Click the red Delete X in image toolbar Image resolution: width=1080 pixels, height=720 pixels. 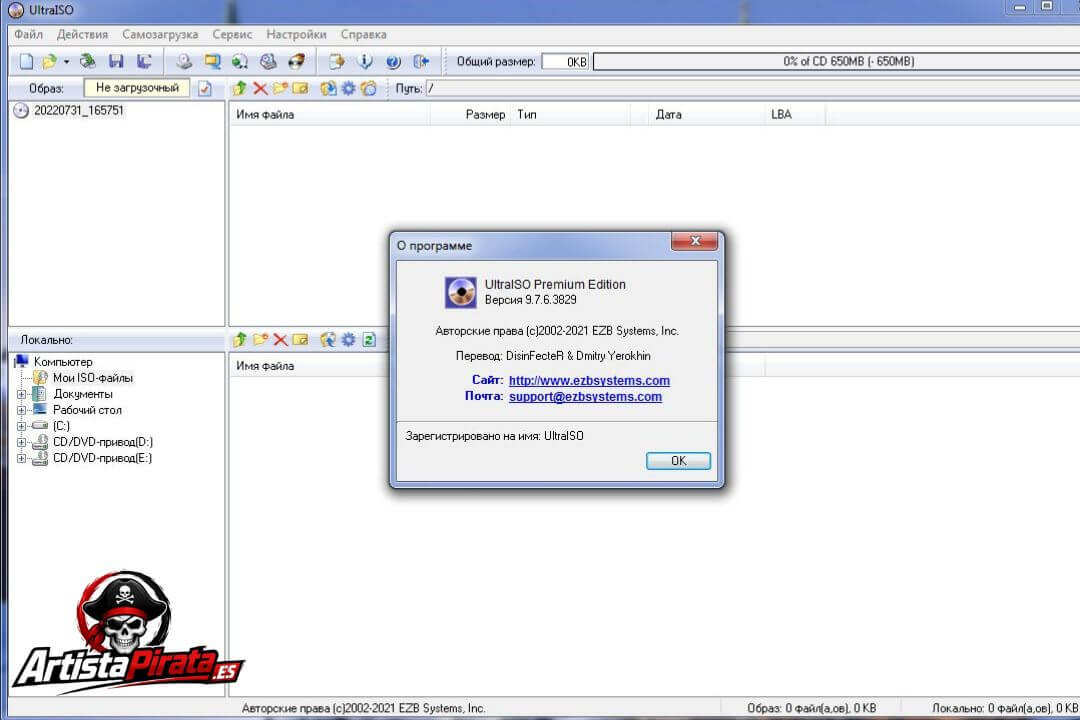260,88
